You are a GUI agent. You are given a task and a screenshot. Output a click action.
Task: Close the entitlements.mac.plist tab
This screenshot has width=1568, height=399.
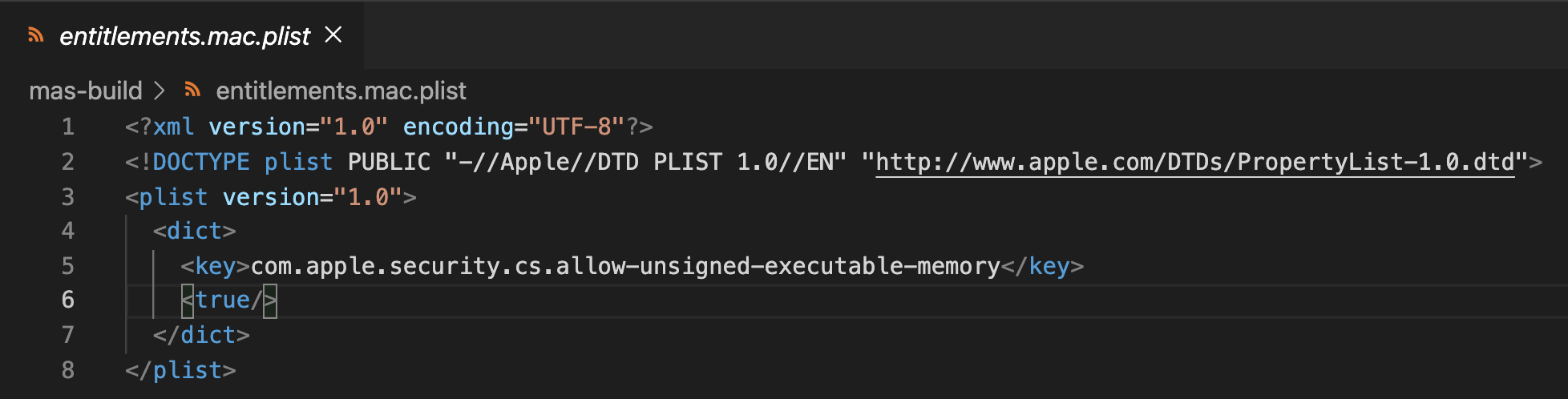point(333,35)
